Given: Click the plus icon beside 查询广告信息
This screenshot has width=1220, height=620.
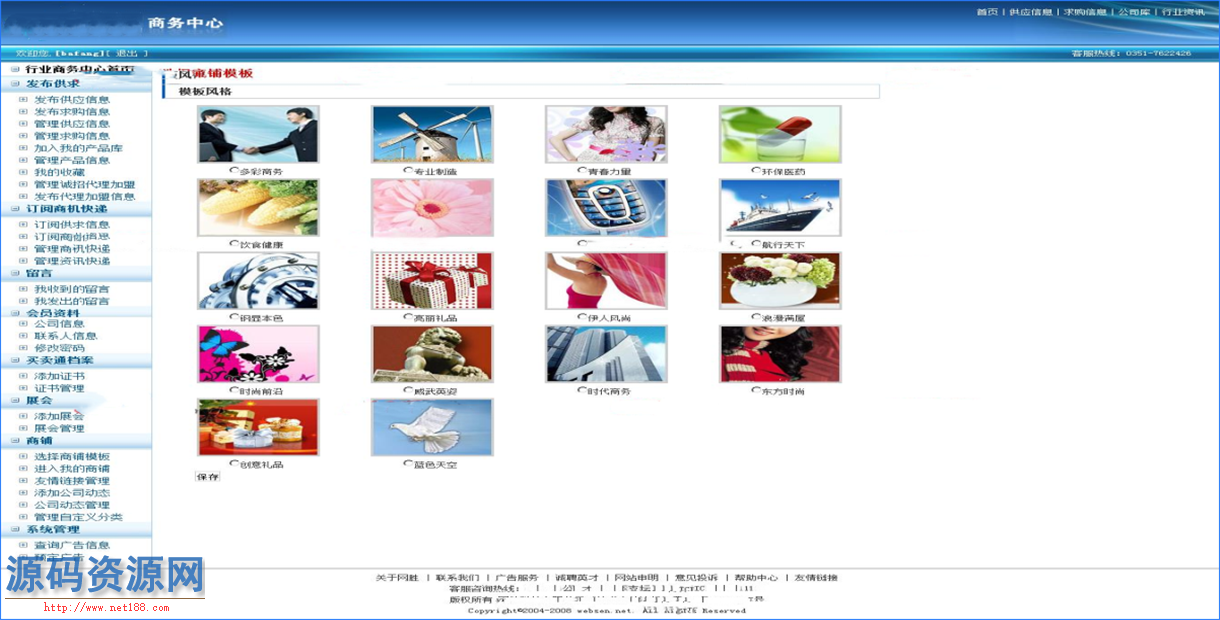Looking at the screenshot, I should pos(24,546).
